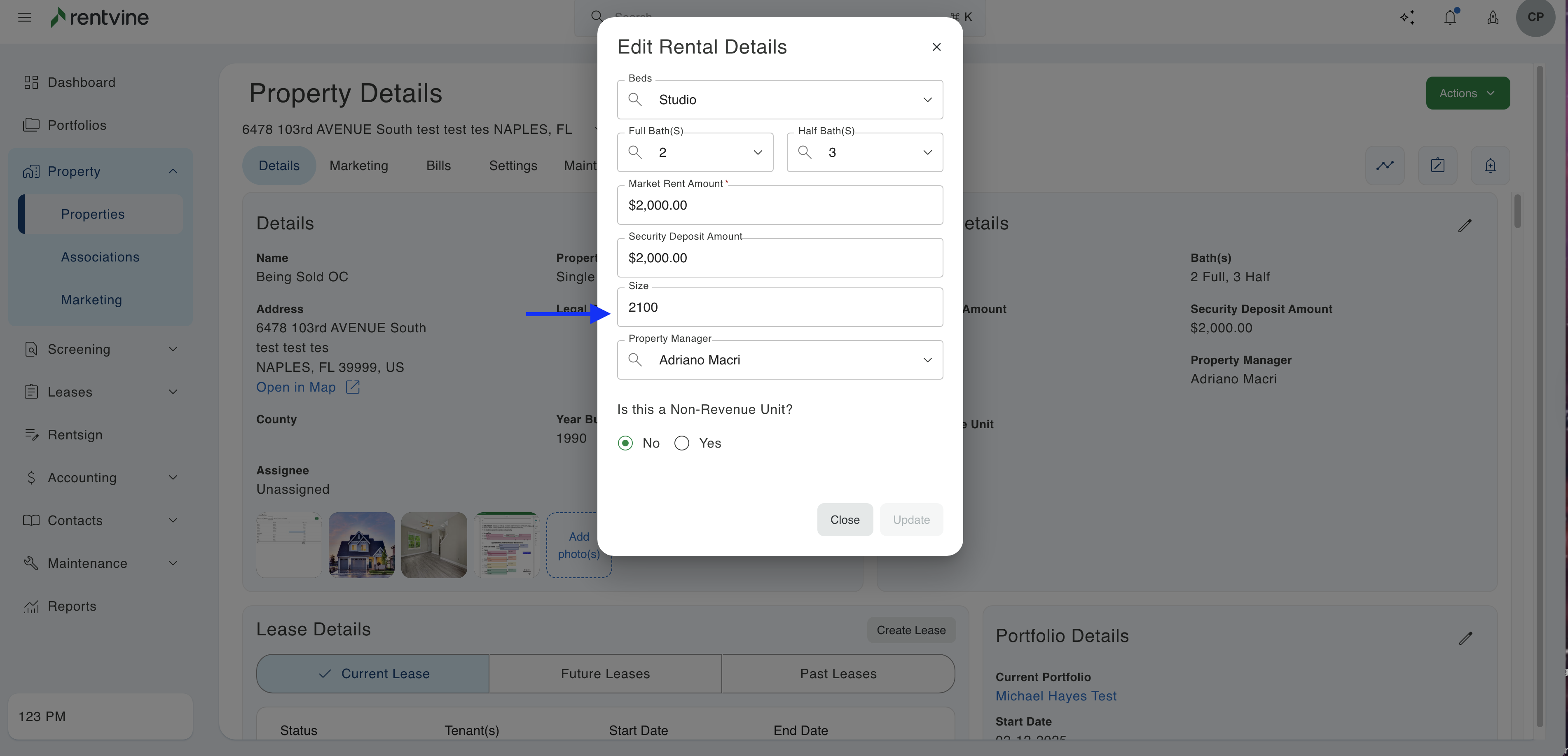The image size is (1568, 756).
Task: Select Yes for Non-Revenue Unit
Action: pyautogui.click(x=682, y=443)
